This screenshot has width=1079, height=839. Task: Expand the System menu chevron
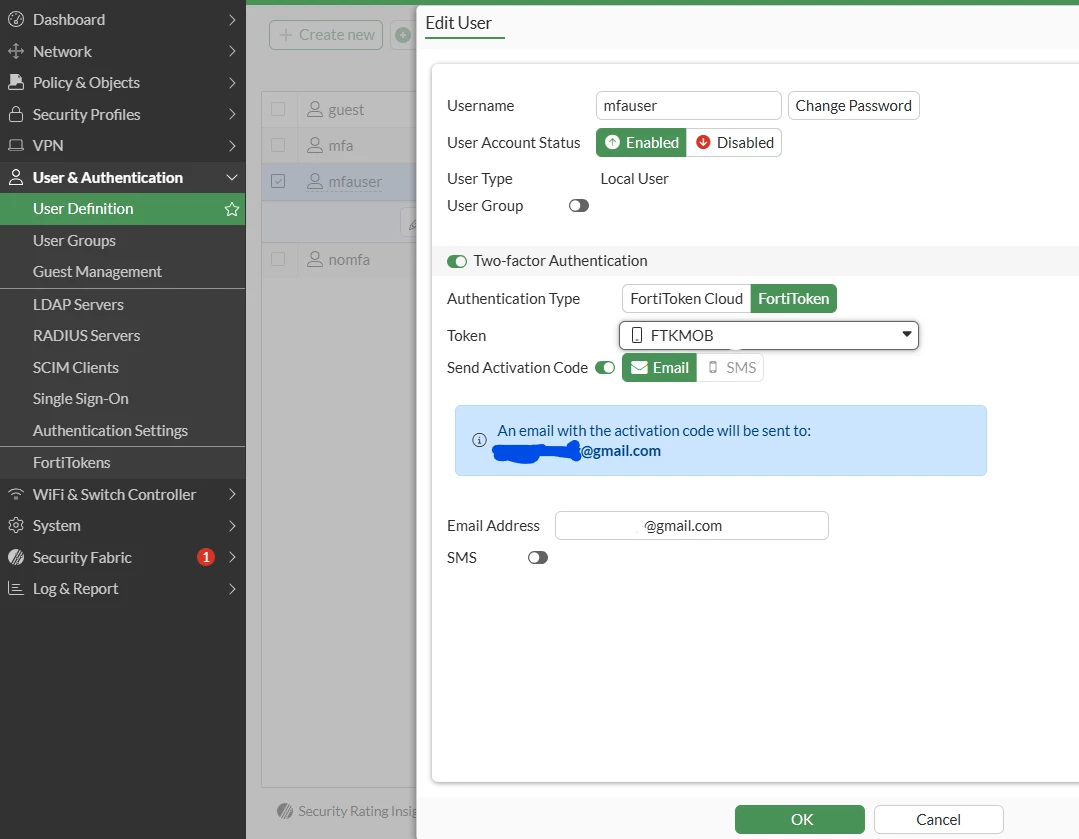point(232,526)
